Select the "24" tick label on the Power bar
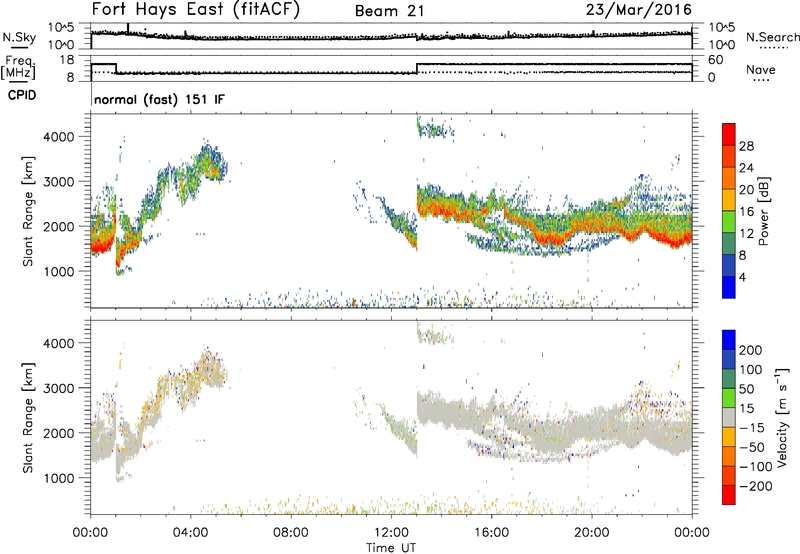Screen dimensions: 800x554 tap(746, 168)
